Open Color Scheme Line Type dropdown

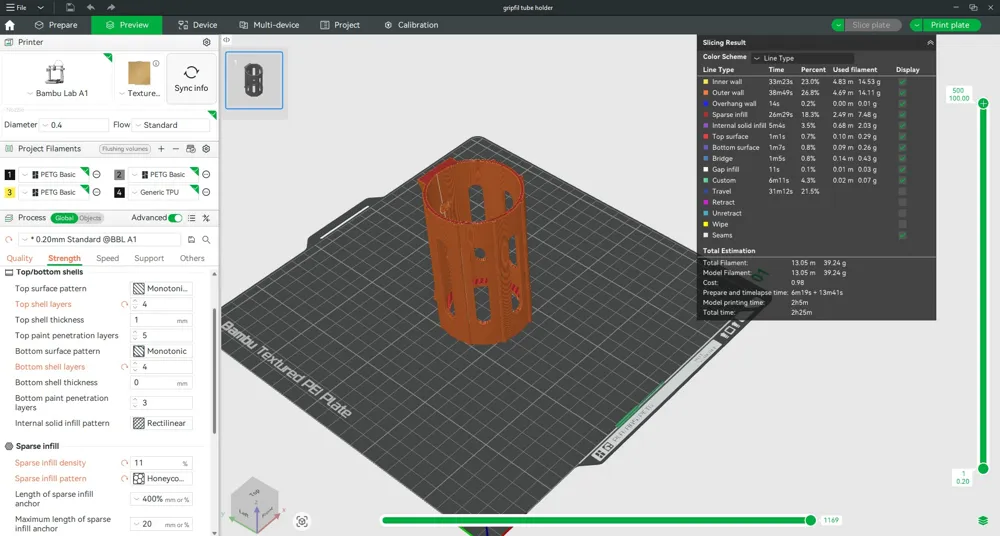coord(802,58)
